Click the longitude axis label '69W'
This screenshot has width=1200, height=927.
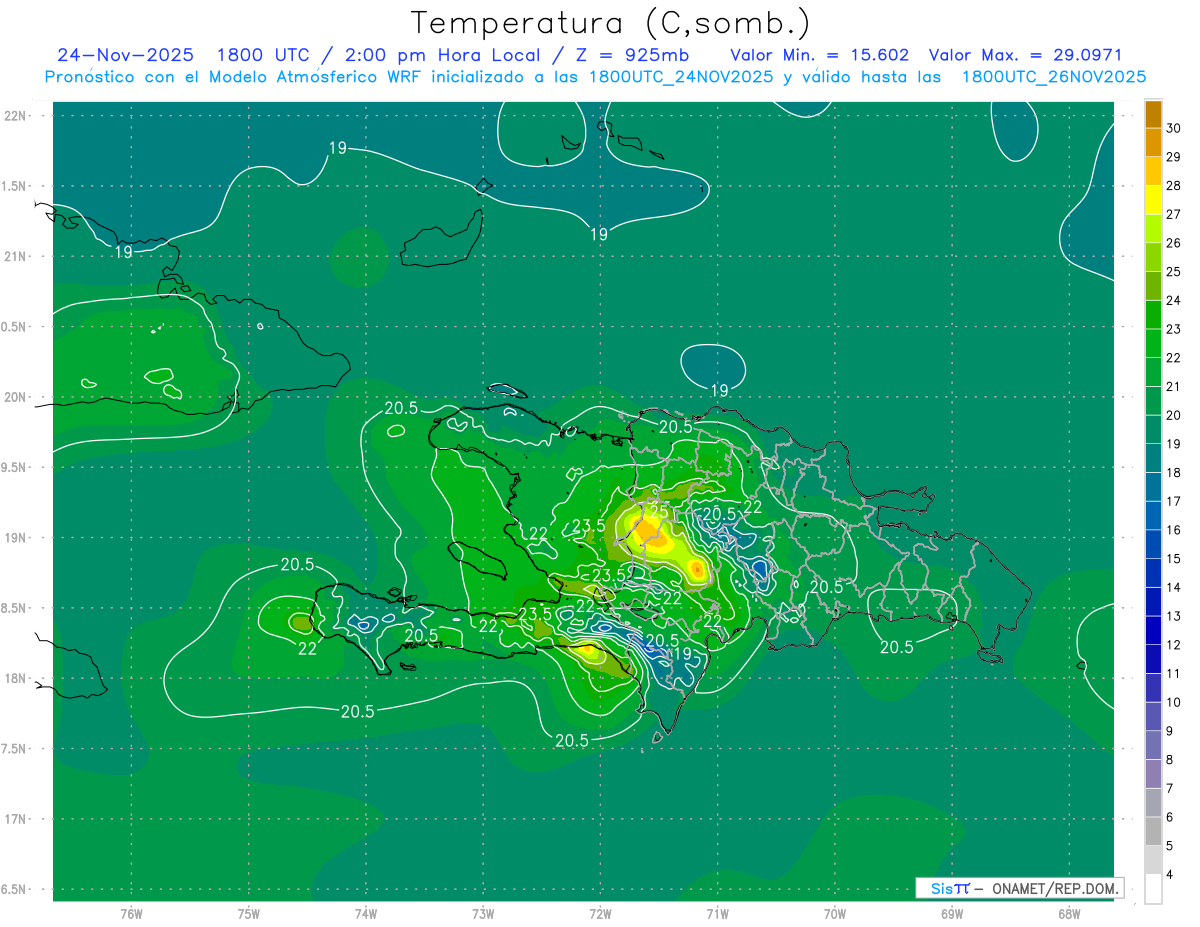click(x=952, y=914)
